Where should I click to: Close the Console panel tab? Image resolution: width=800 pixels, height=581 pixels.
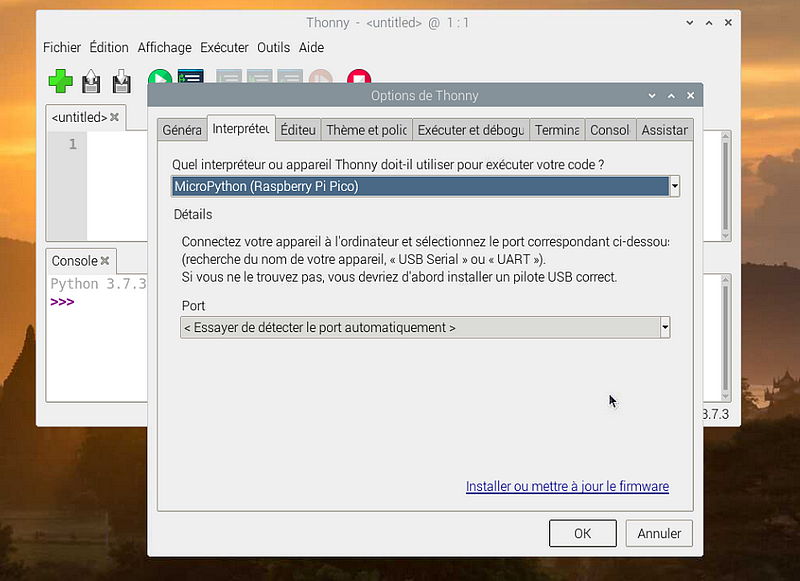[x=105, y=261]
